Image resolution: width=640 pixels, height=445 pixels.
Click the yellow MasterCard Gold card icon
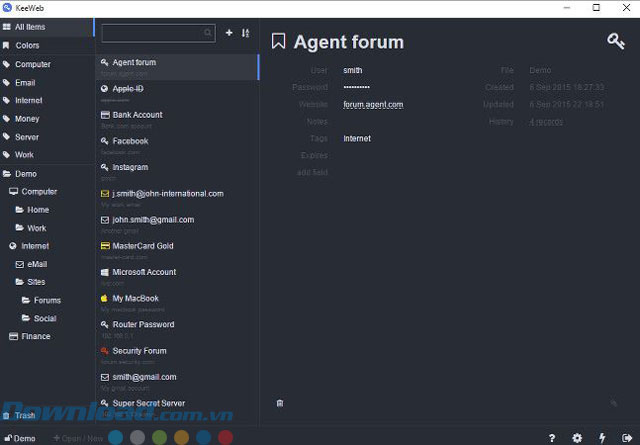click(x=105, y=246)
